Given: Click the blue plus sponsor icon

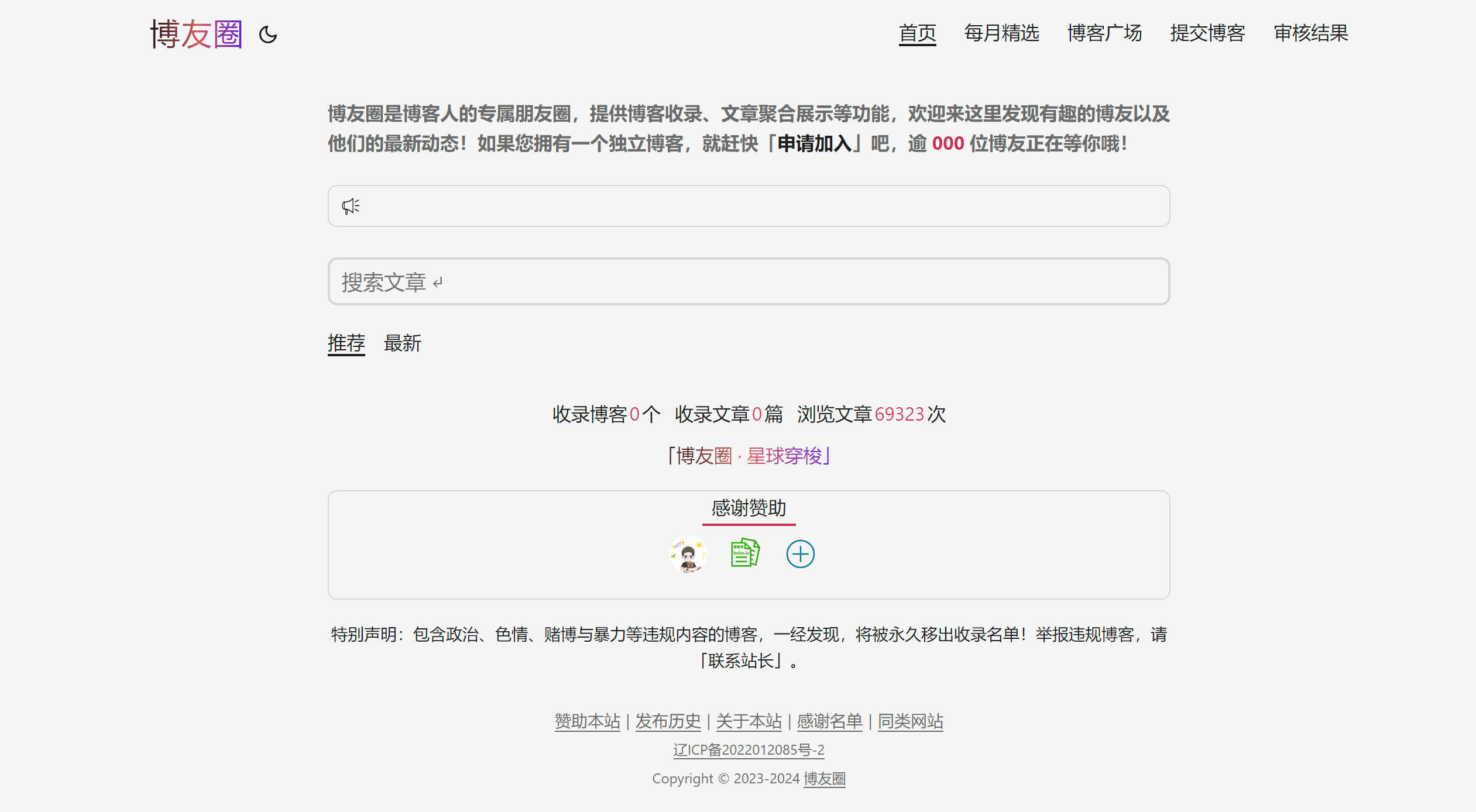Looking at the screenshot, I should [x=800, y=553].
